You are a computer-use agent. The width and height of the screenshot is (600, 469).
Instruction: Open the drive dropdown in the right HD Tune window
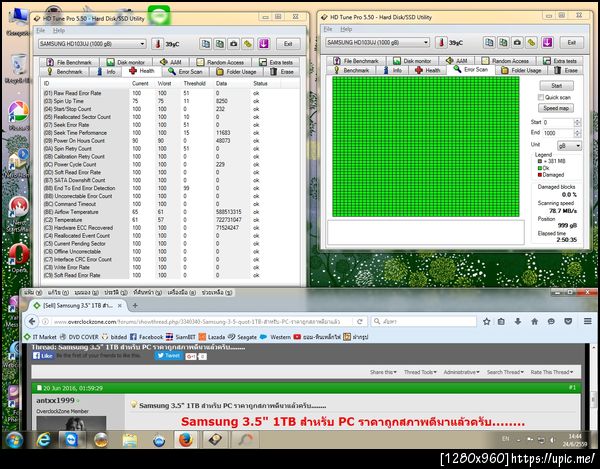(377, 42)
